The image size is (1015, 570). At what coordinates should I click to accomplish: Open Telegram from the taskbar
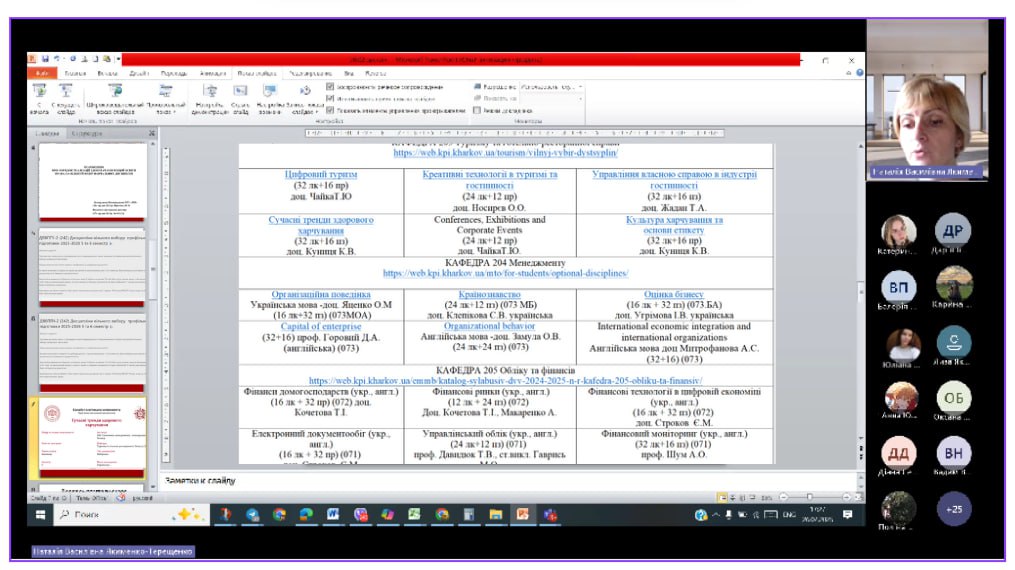click(252, 514)
